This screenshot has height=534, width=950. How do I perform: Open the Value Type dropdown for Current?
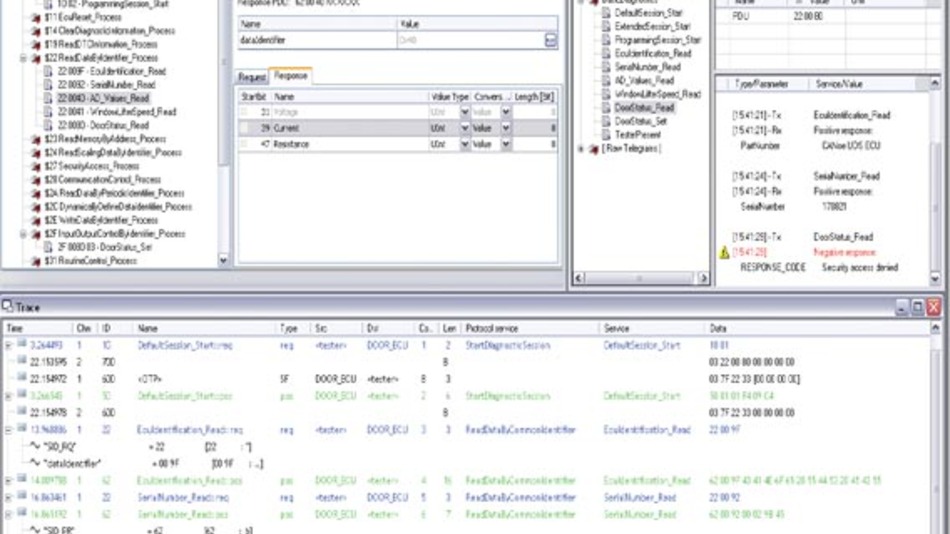pos(464,129)
